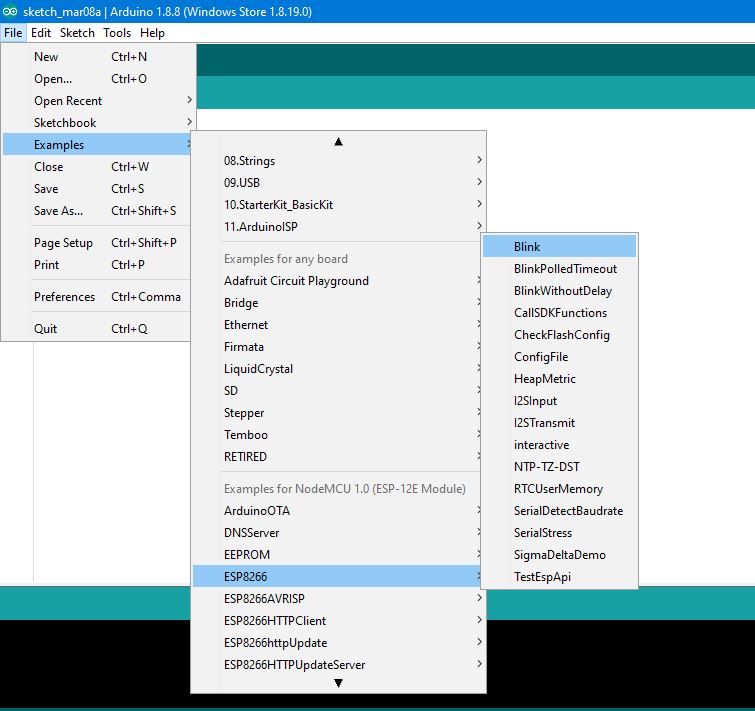Open the LiquidCrystal examples submenu
This screenshot has height=711, width=755.
(338, 369)
